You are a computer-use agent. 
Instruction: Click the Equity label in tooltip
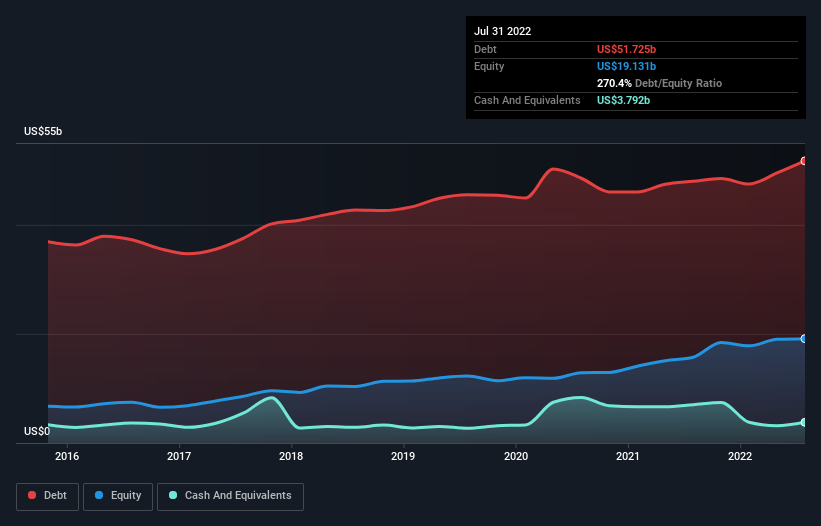pyautogui.click(x=489, y=66)
